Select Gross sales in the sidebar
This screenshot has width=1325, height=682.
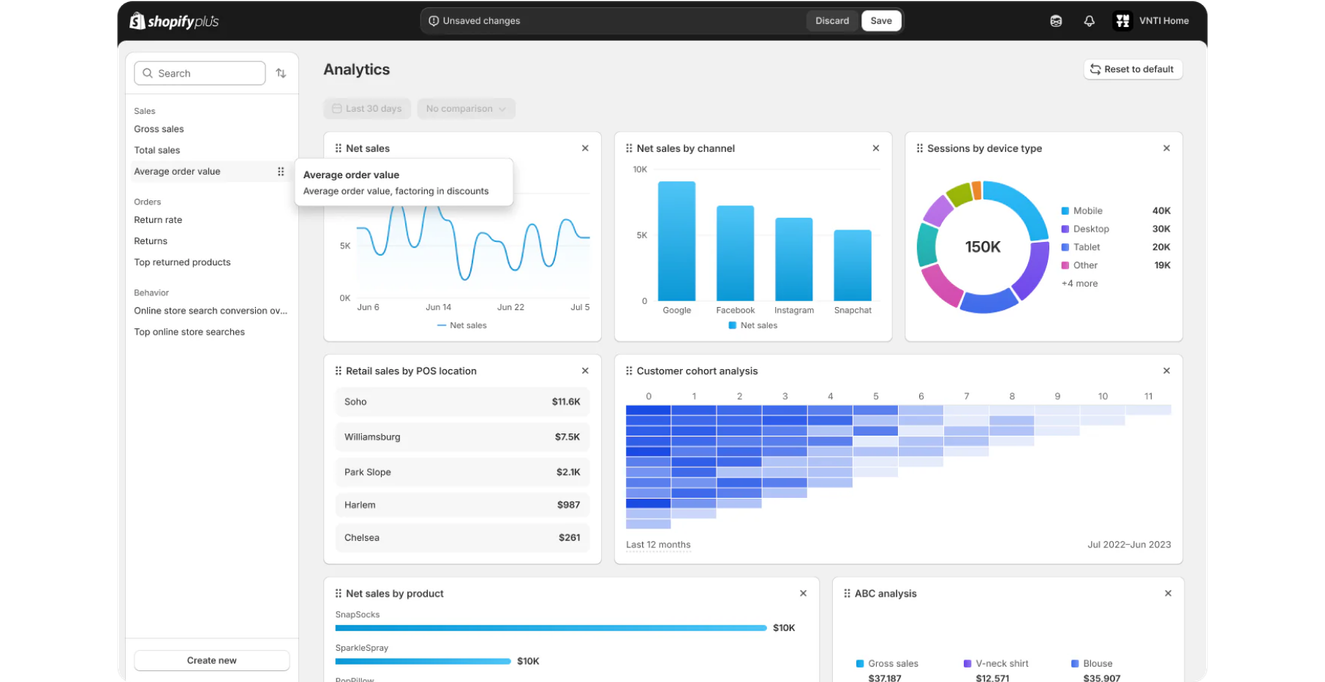(x=159, y=129)
